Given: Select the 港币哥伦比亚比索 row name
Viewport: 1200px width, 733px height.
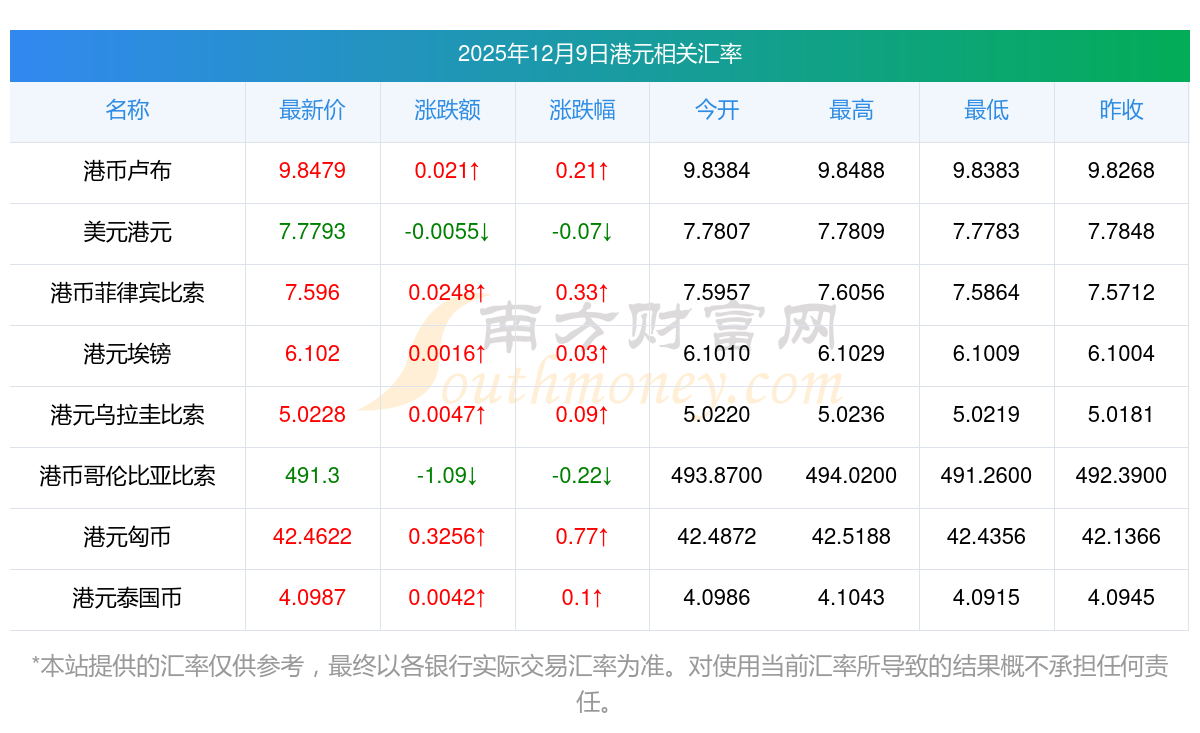Looking at the screenshot, I should (x=127, y=476).
